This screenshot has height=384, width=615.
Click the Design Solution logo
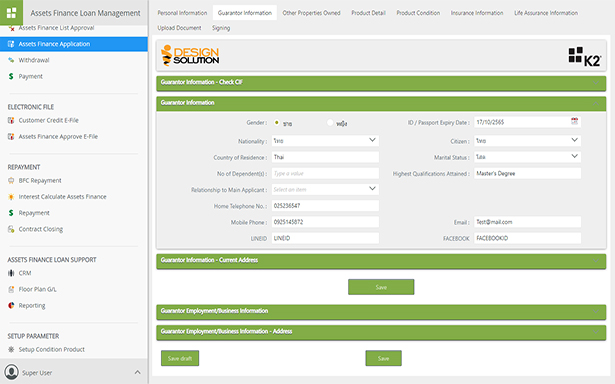pyautogui.click(x=190, y=55)
